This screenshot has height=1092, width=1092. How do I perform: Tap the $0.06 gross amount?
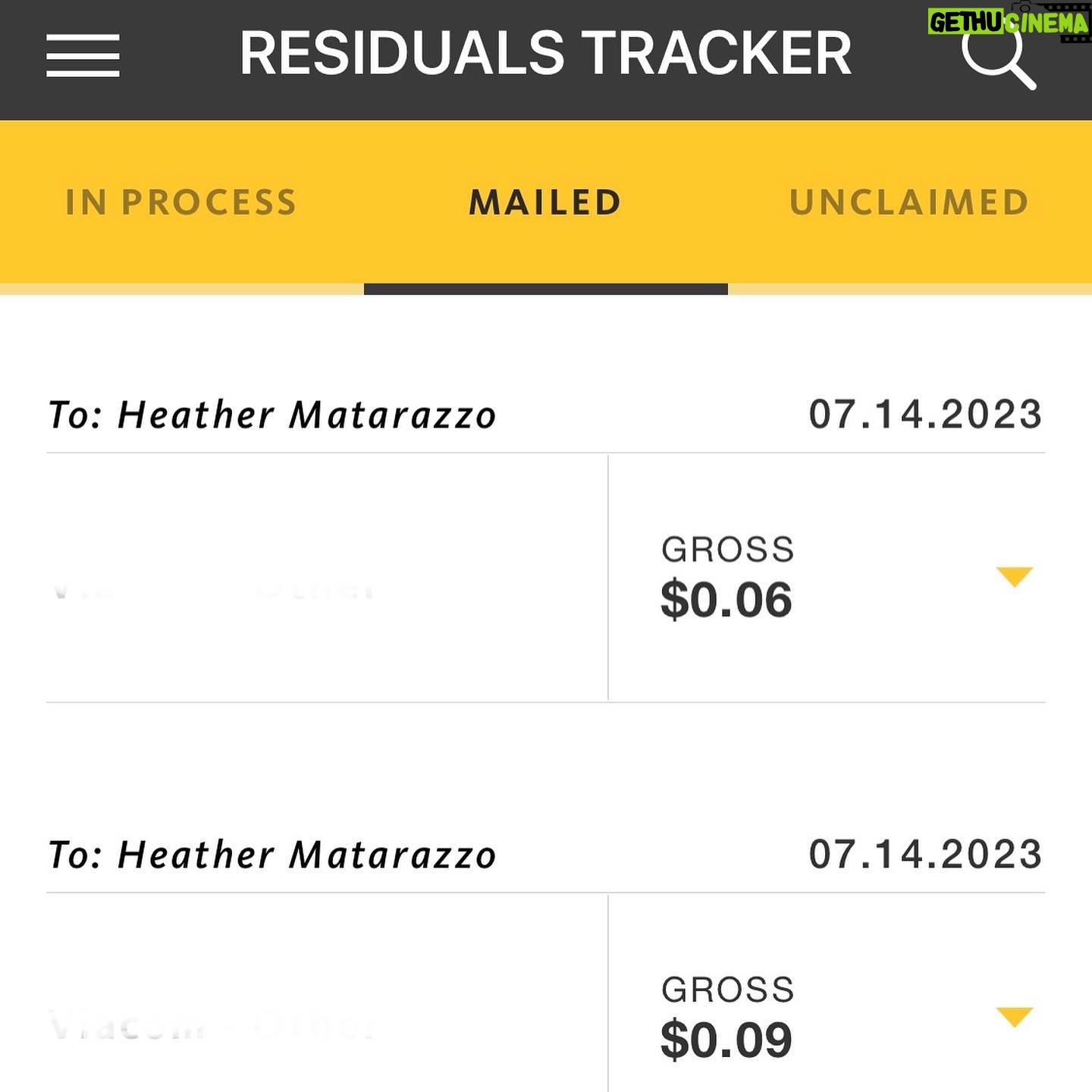726,600
